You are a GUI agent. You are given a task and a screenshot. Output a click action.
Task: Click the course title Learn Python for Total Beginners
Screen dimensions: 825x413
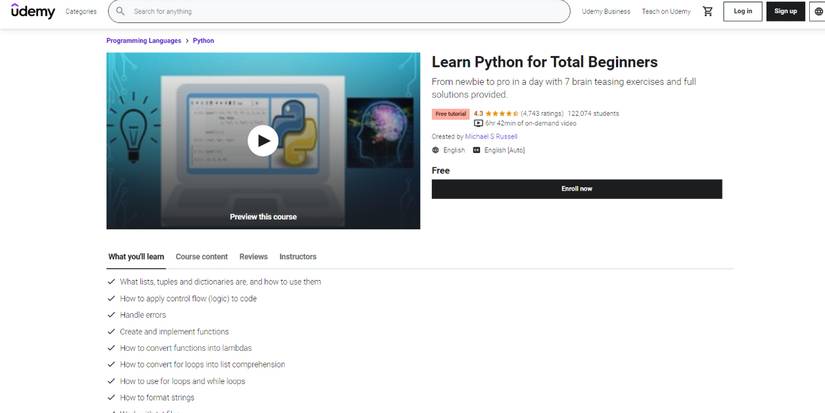pos(545,62)
